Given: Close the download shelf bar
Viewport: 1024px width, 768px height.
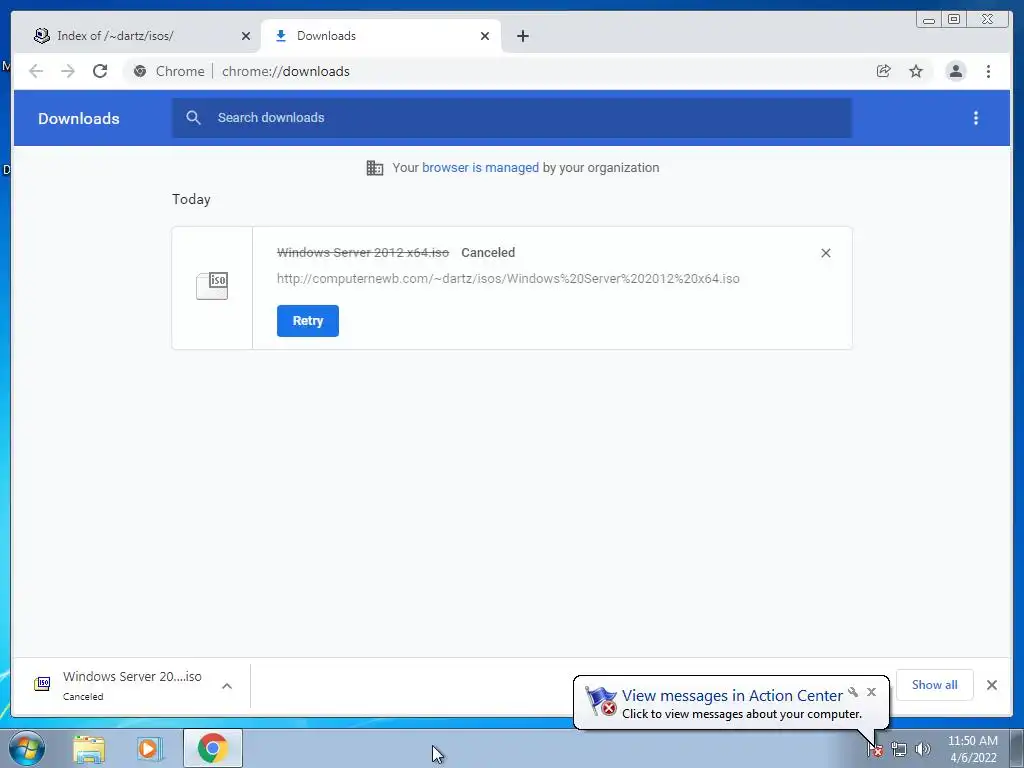Looking at the screenshot, I should pyautogui.click(x=991, y=685).
